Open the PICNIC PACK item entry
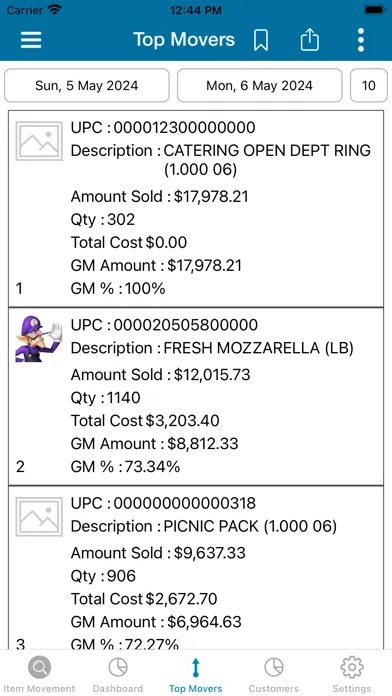Screen dimensions: 392x696 tap(196, 567)
